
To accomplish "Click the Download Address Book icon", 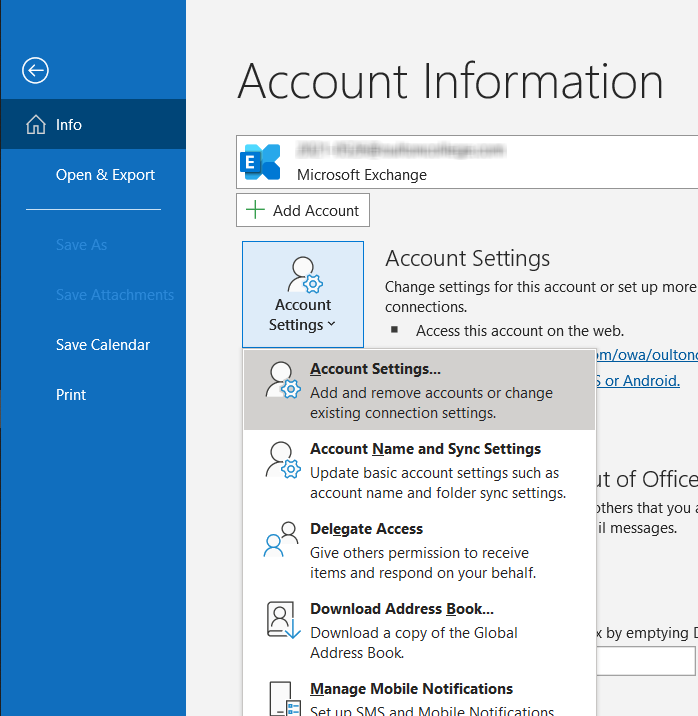I will (283, 620).
